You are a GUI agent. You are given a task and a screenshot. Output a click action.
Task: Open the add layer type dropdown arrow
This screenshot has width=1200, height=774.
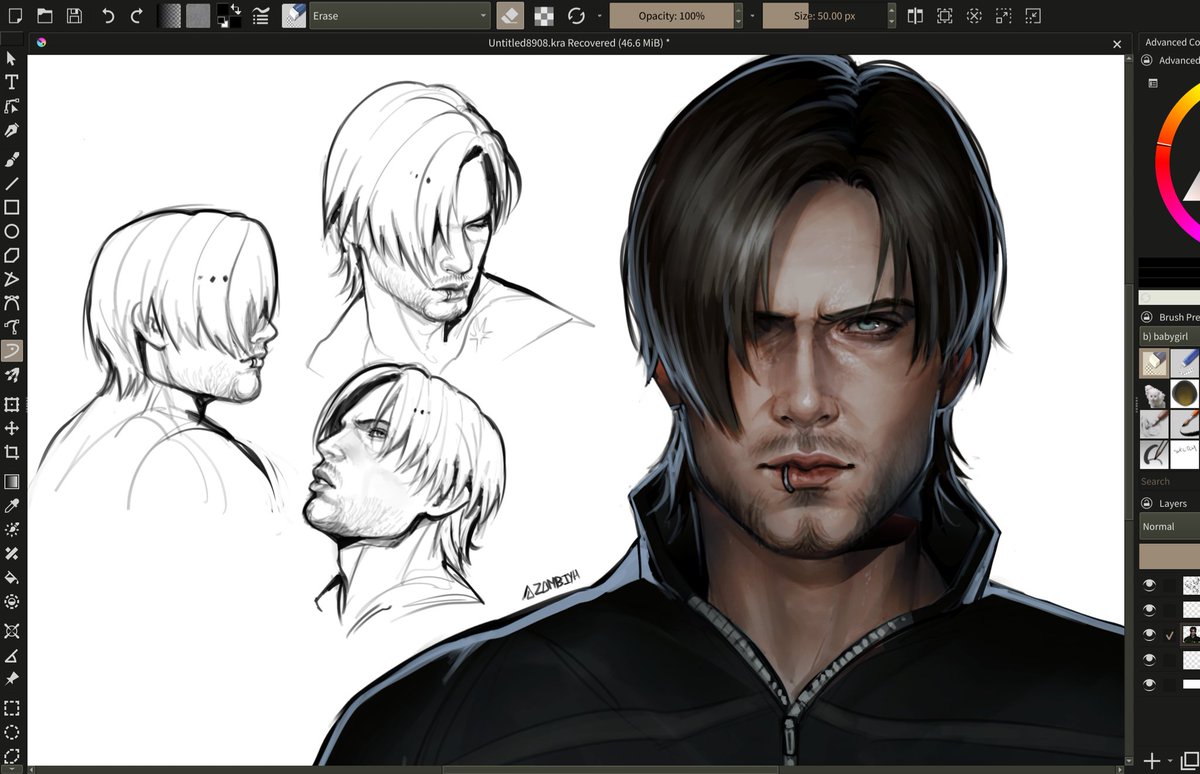coord(1169,762)
